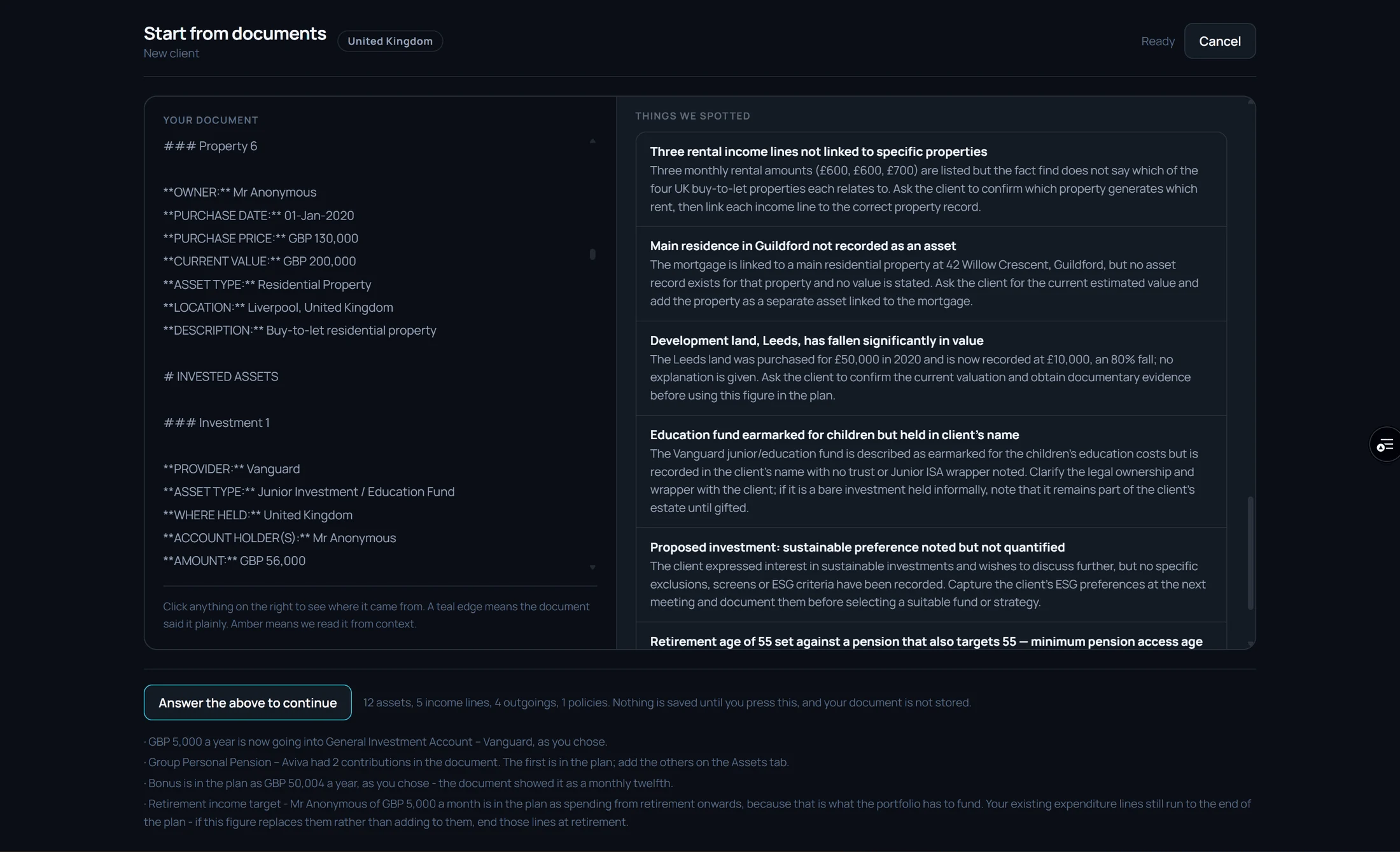Click the Junior Investment / Education Fund line
This screenshot has width=1400, height=852.
[x=309, y=492]
